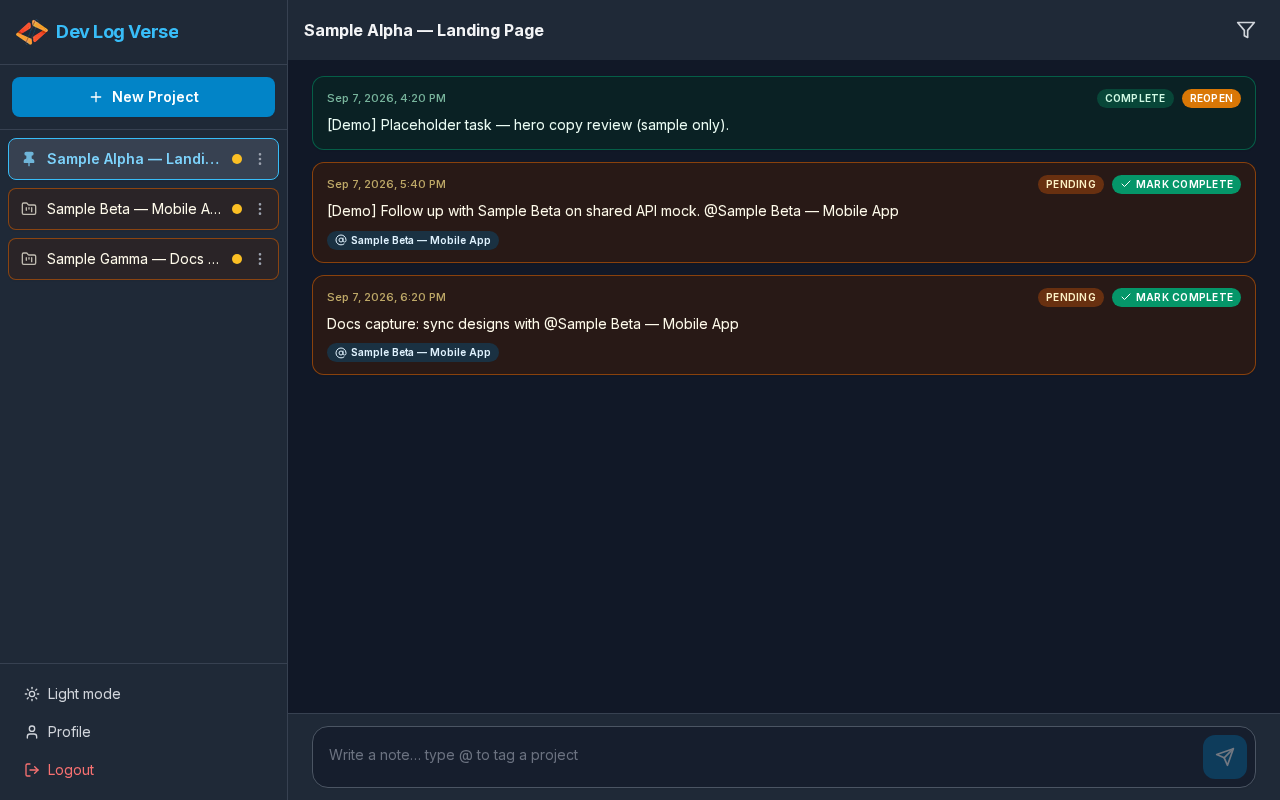
Task: Focus the Write a note input field
Action: point(760,756)
